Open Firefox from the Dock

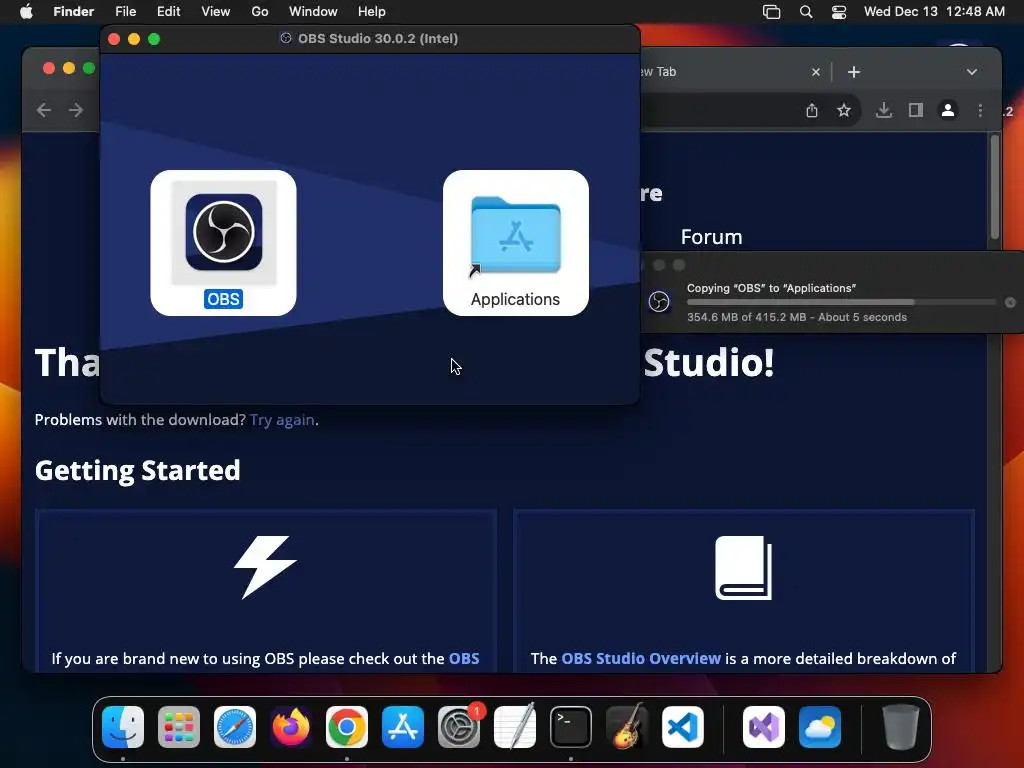pyautogui.click(x=291, y=727)
